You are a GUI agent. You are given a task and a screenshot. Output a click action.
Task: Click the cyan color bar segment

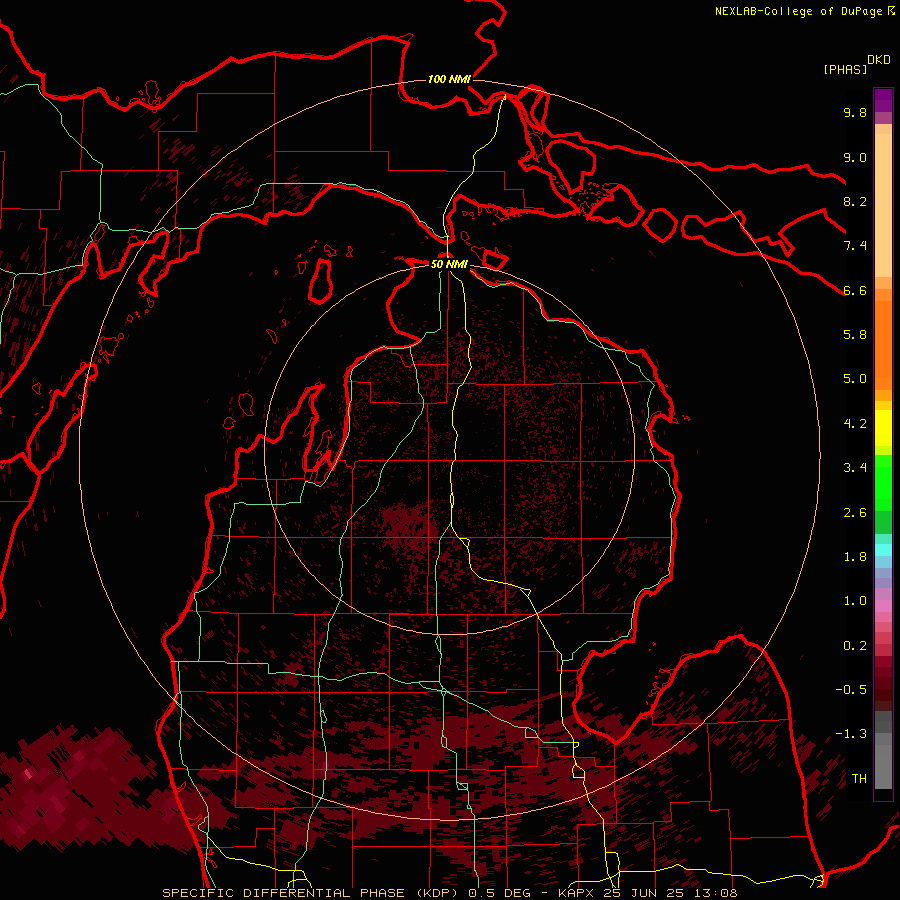[x=883, y=550]
